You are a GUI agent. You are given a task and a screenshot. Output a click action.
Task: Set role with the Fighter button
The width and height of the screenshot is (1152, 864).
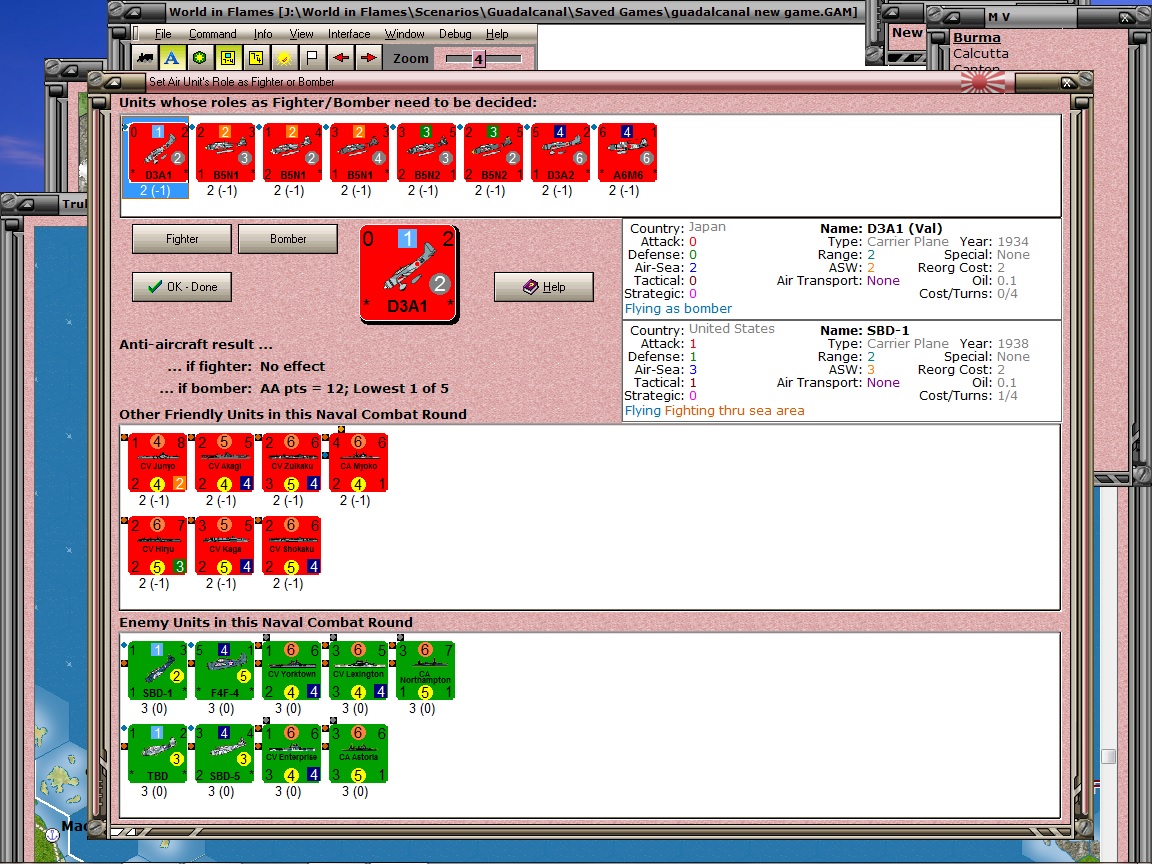tap(181, 239)
